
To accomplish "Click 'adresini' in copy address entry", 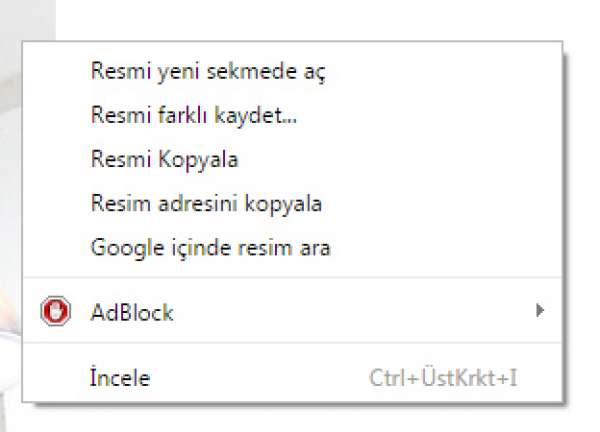I will pyautogui.click(x=198, y=203).
